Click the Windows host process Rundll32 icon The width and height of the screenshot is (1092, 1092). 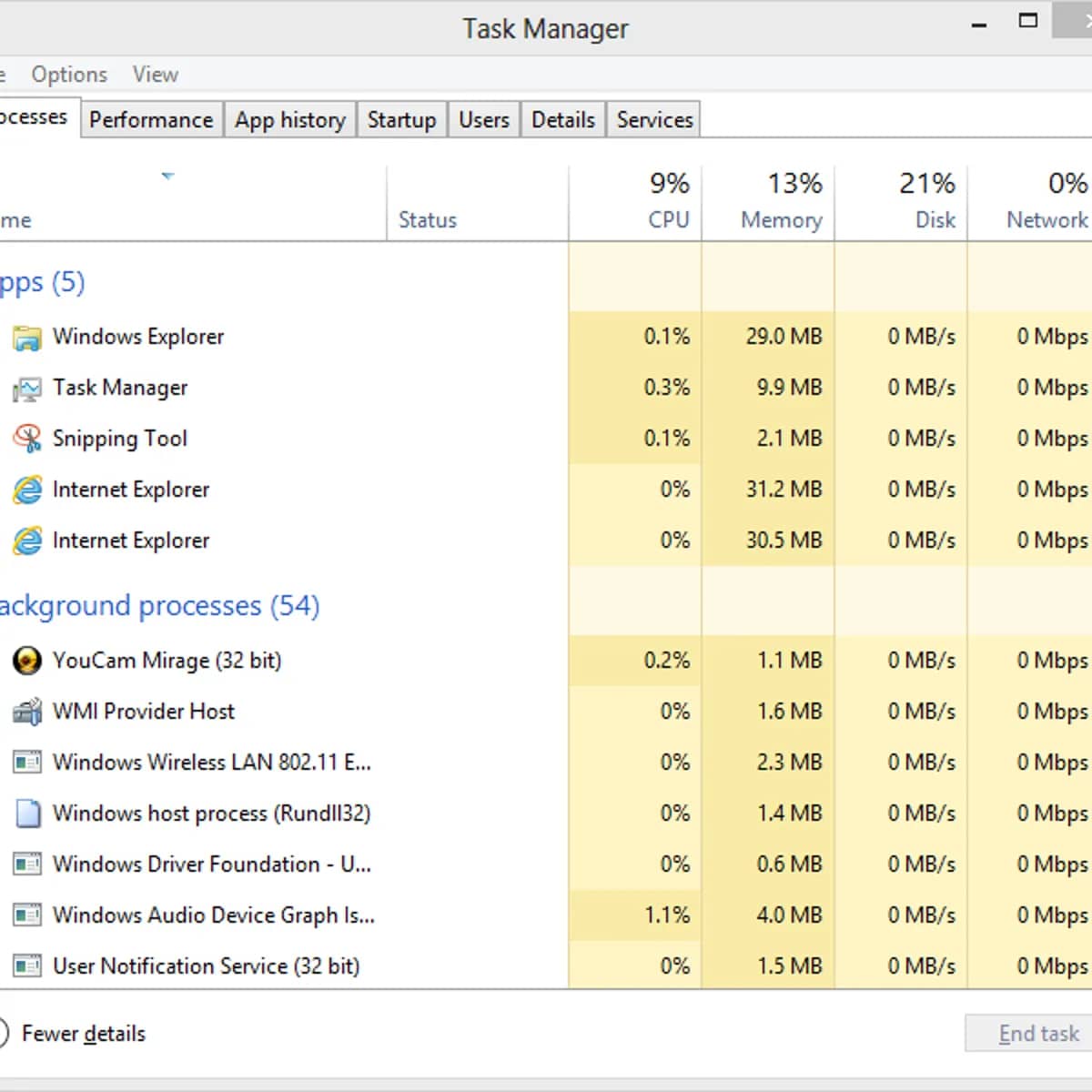(27, 814)
